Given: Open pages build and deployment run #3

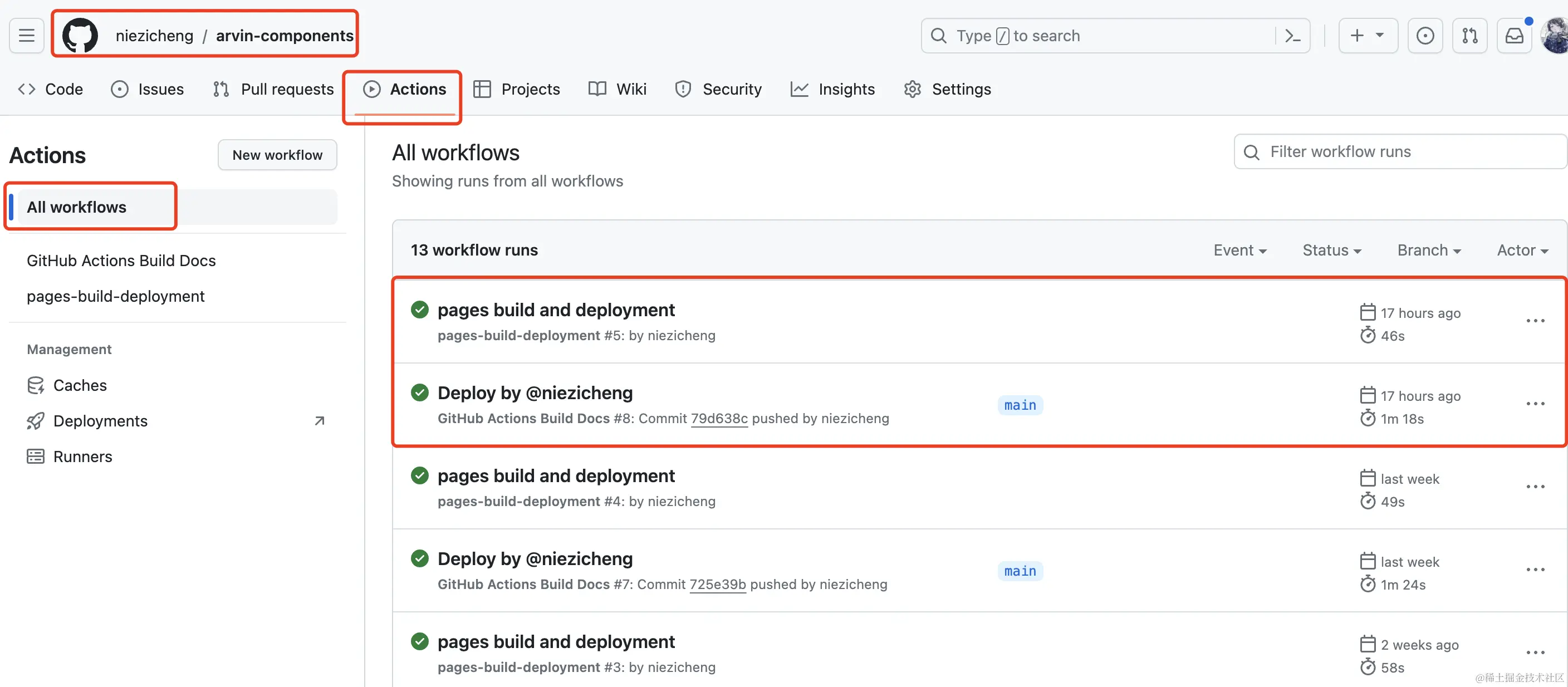Looking at the screenshot, I should click(556, 642).
